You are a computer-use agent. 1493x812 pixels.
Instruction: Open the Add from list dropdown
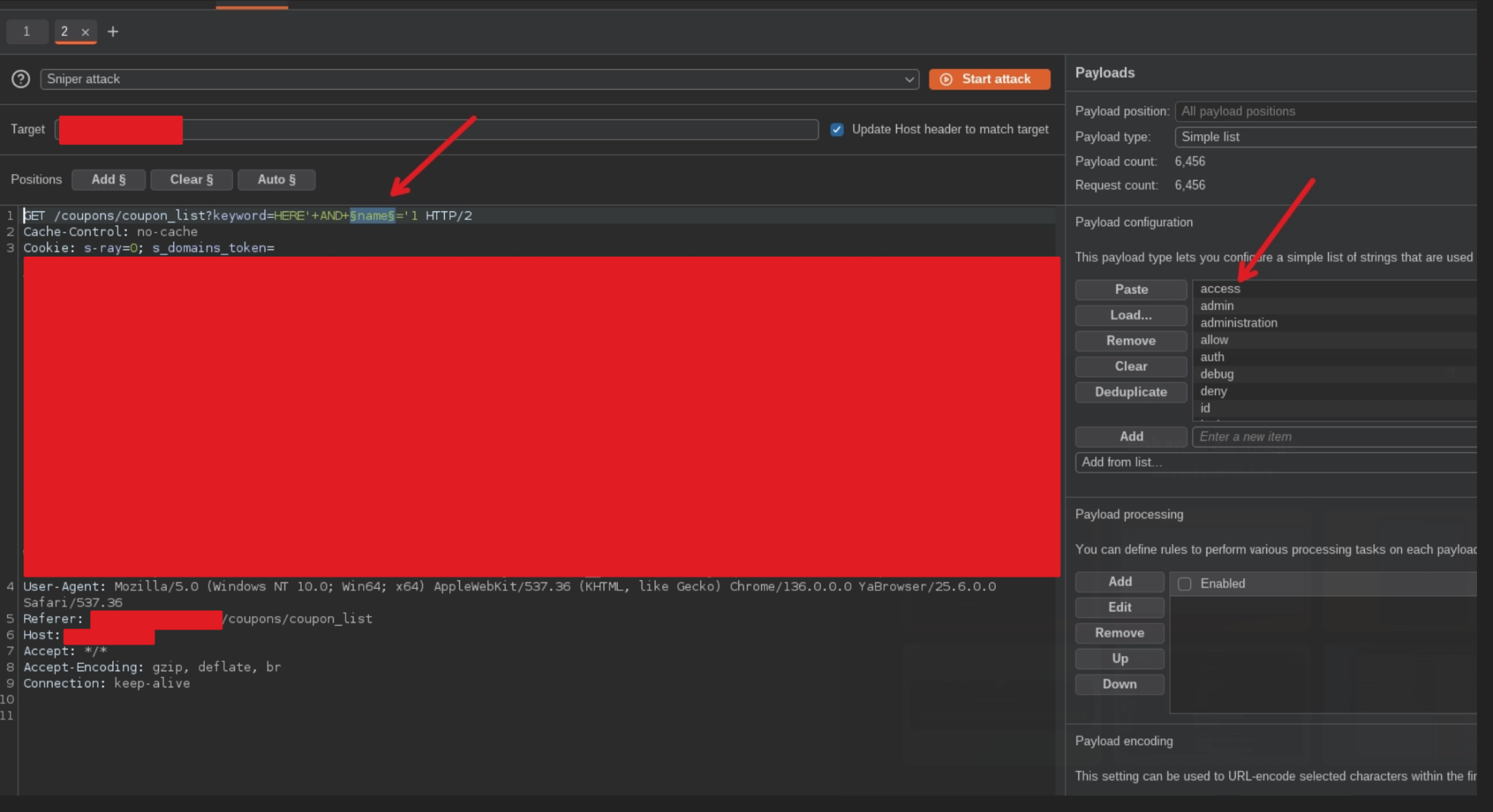point(1276,462)
